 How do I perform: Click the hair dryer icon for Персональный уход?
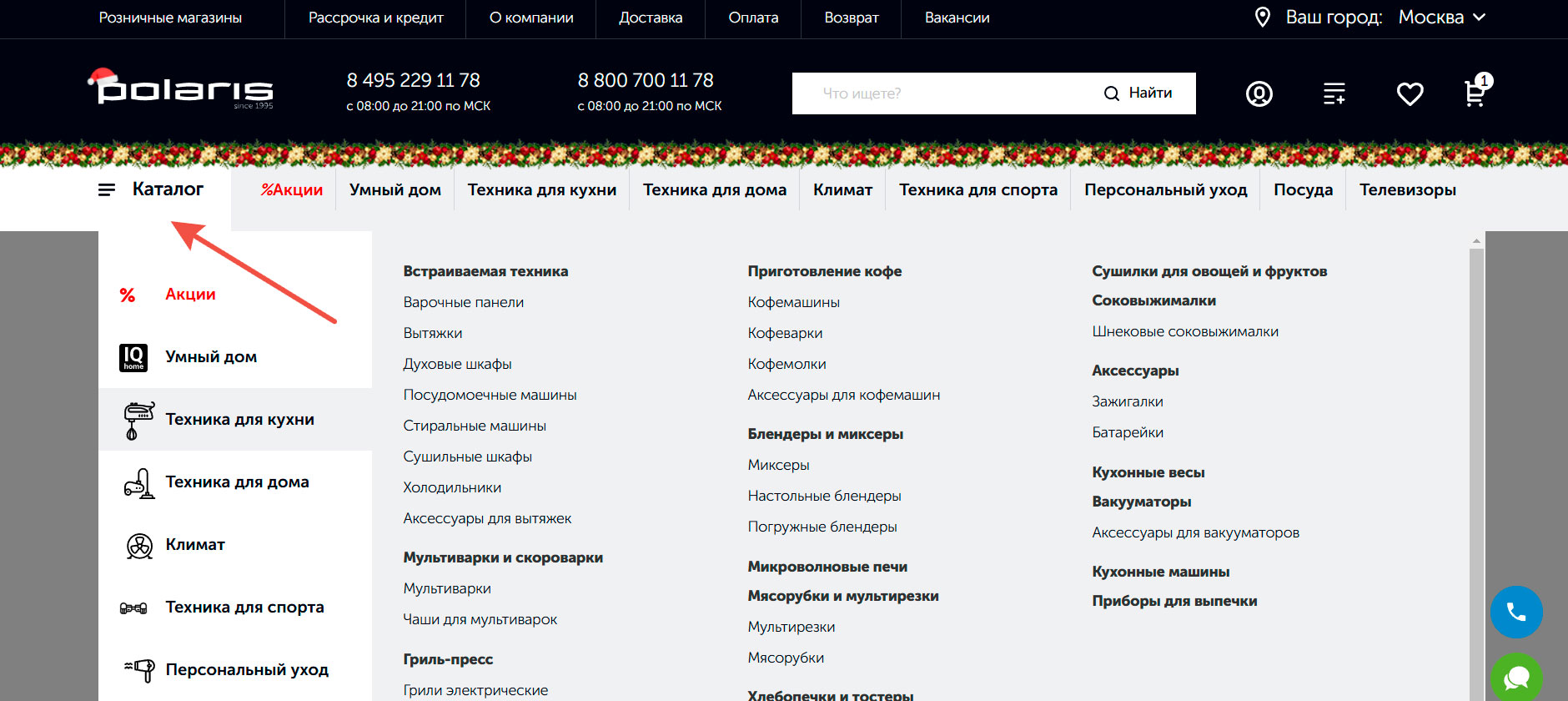point(139,670)
